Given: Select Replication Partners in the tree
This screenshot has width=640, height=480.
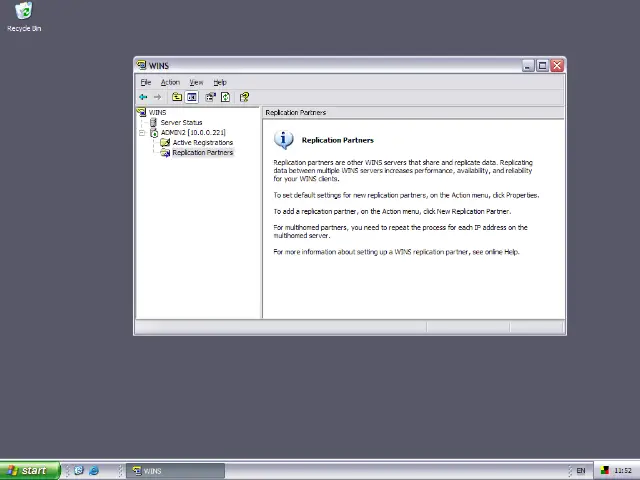Looking at the screenshot, I should (203, 153).
